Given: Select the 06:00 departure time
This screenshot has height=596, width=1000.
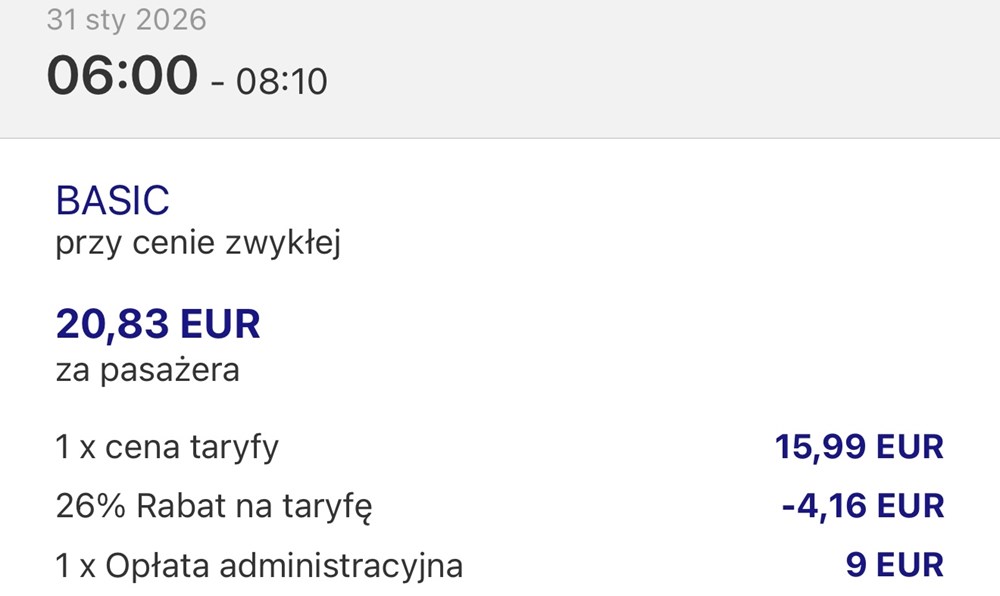Looking at the screenshot, I should tap(121, 76).
